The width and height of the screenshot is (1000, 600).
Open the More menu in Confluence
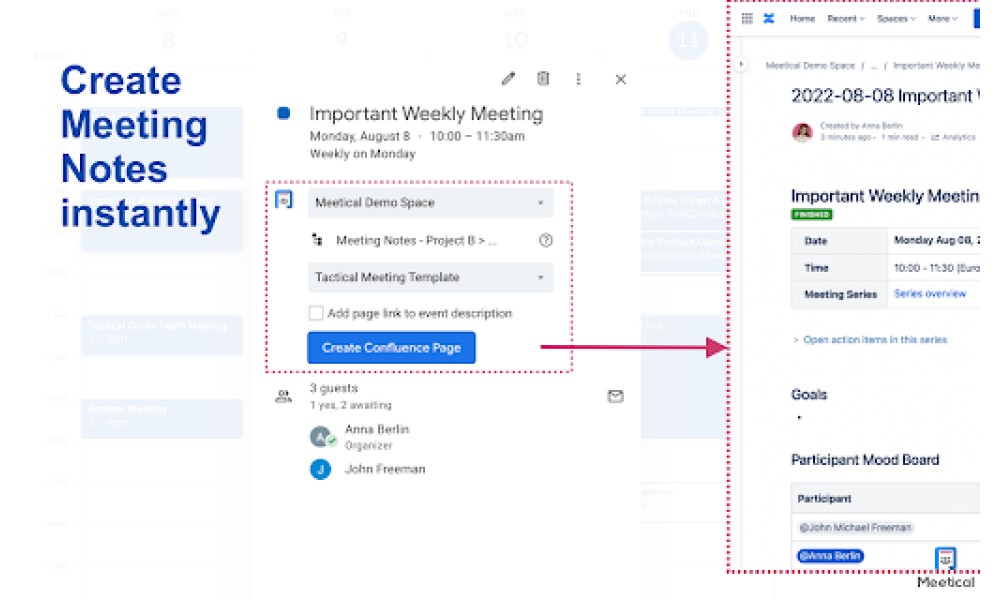[x=942, y=18]
